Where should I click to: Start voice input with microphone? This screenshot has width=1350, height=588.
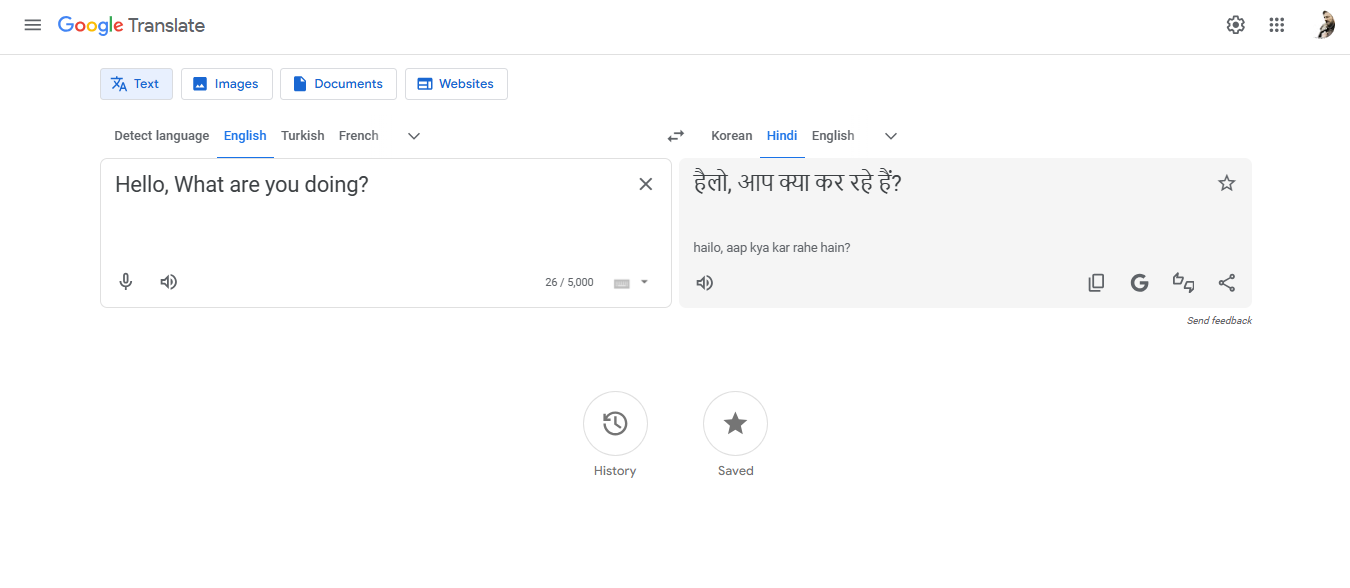point(126,282)
